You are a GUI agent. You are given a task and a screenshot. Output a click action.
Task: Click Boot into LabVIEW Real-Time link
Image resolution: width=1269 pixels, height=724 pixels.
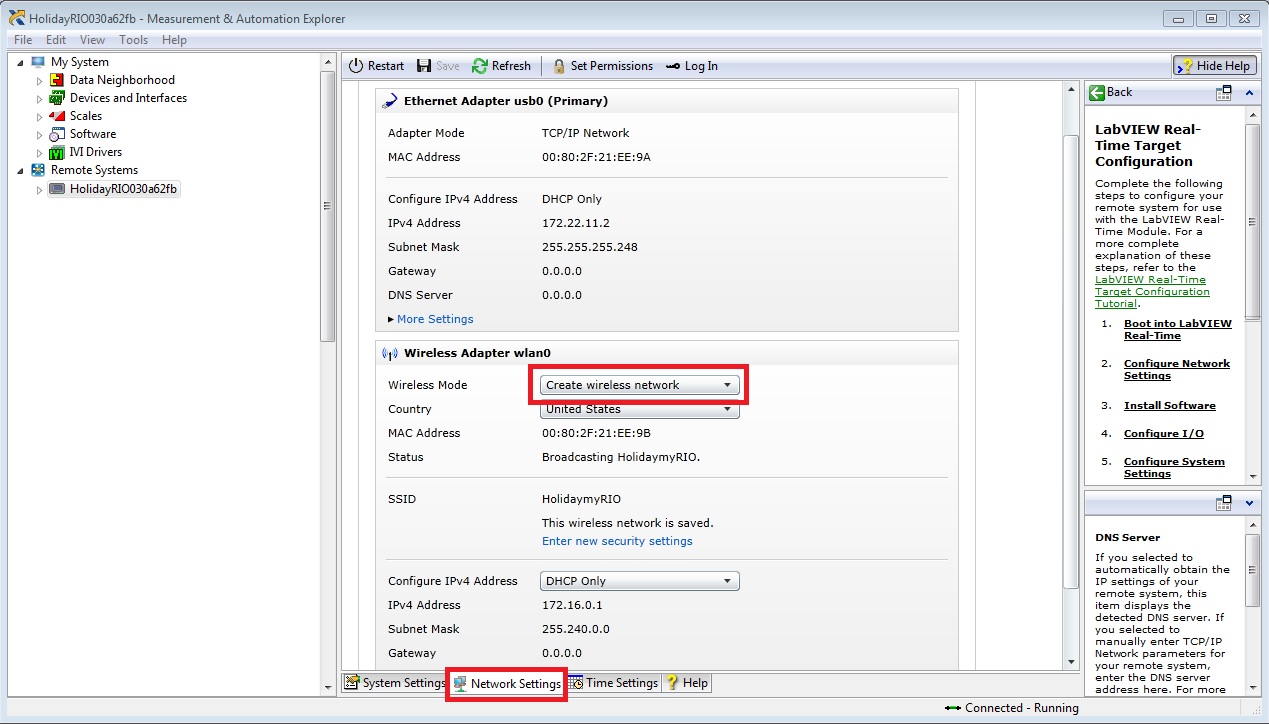(x=1178, y=330)
